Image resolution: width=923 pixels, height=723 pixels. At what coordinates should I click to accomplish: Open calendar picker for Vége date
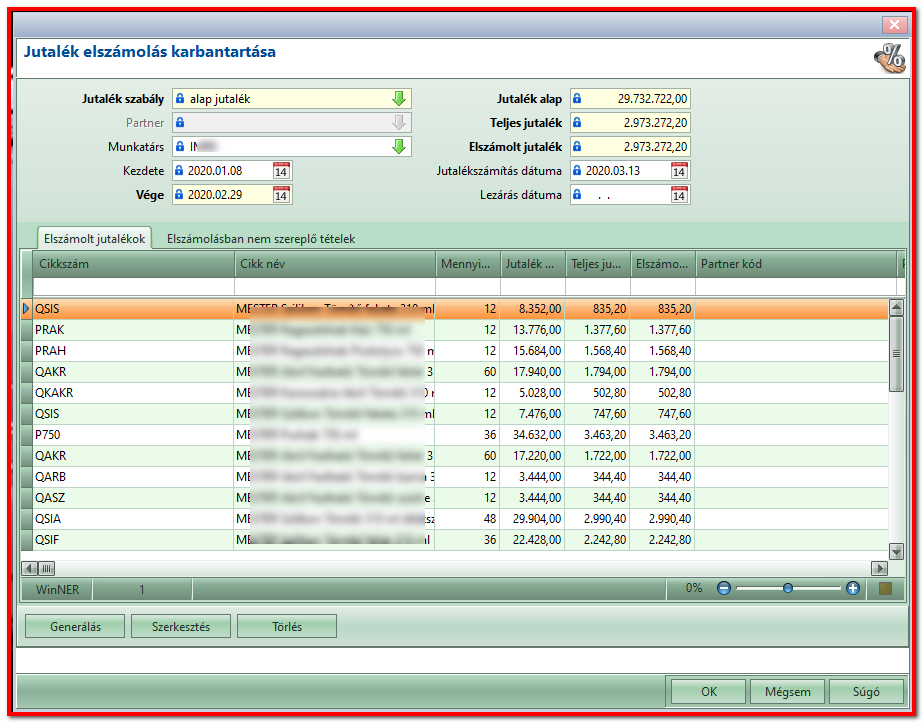(x=281, y=195)
